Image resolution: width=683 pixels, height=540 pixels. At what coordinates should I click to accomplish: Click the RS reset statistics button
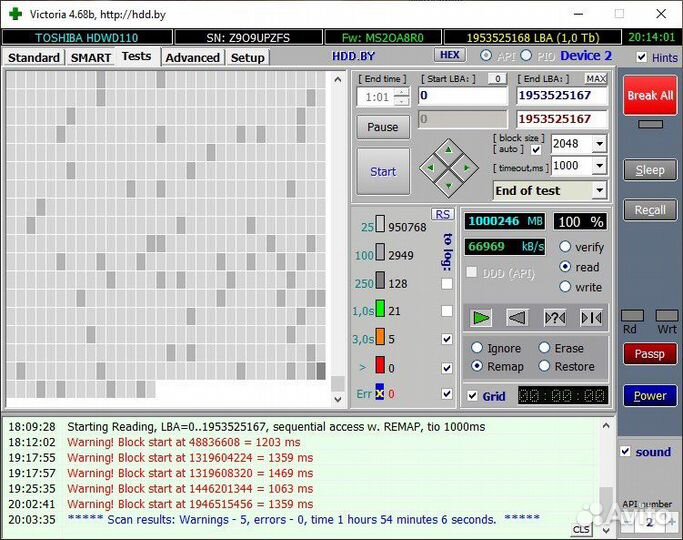pyautogui.click(x=442, y=214)
